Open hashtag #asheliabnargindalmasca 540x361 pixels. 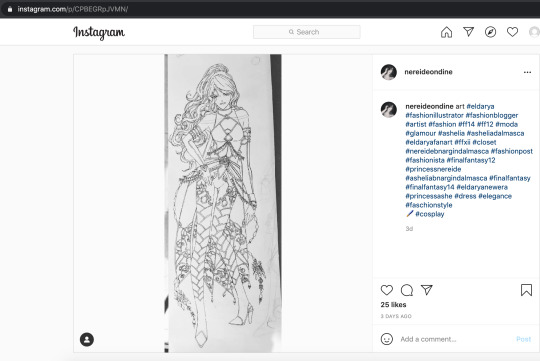point(446,178)
